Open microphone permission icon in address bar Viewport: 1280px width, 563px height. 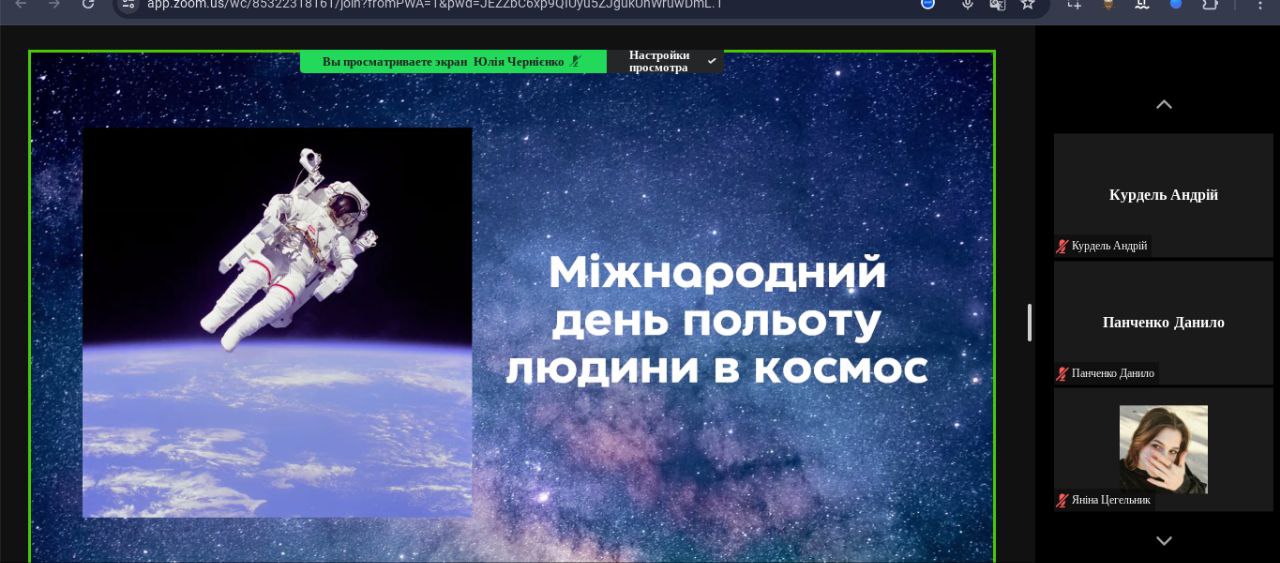coord(967,4)
